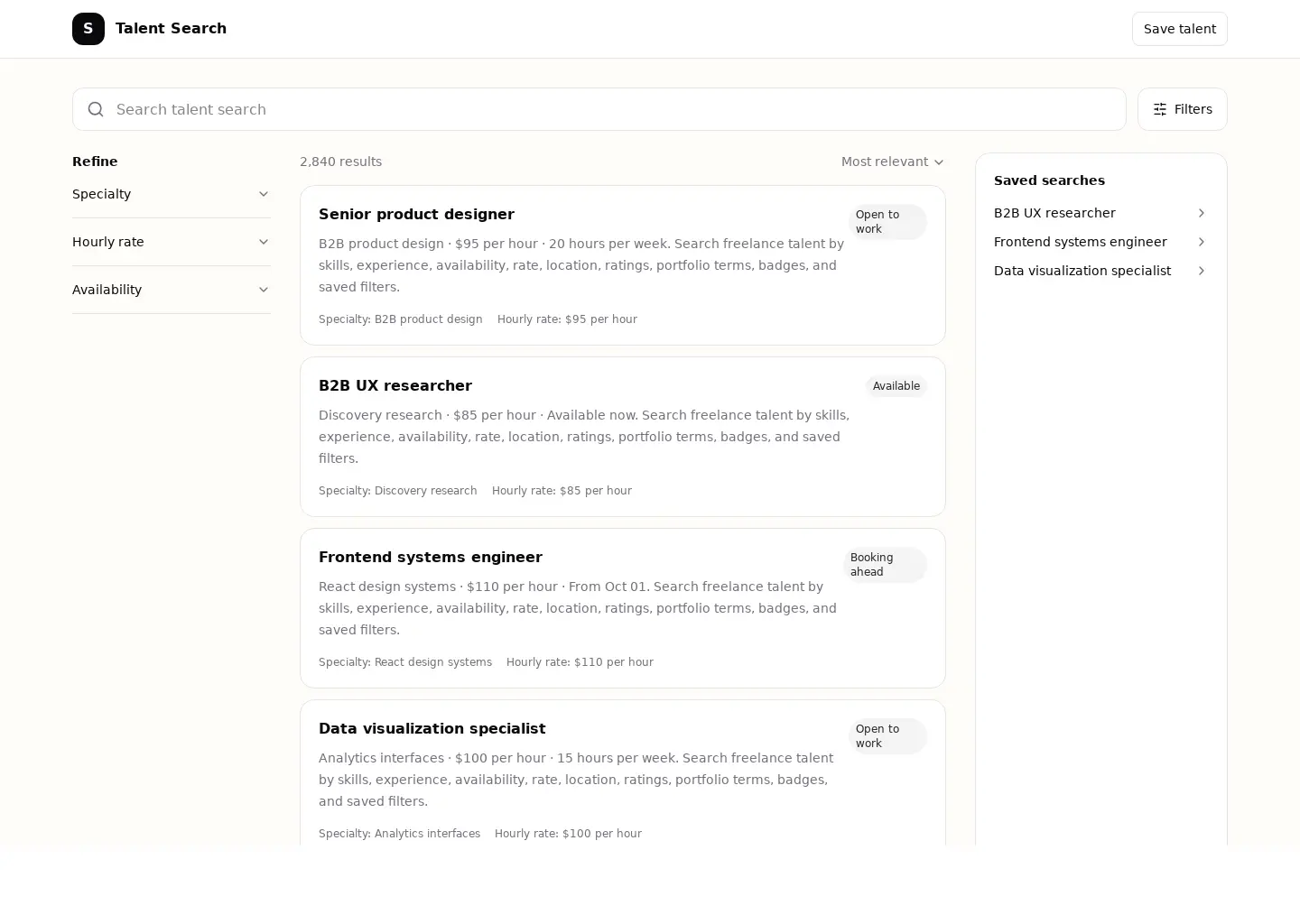
Task: Click the Saved searches heading
Action: 1049,180
